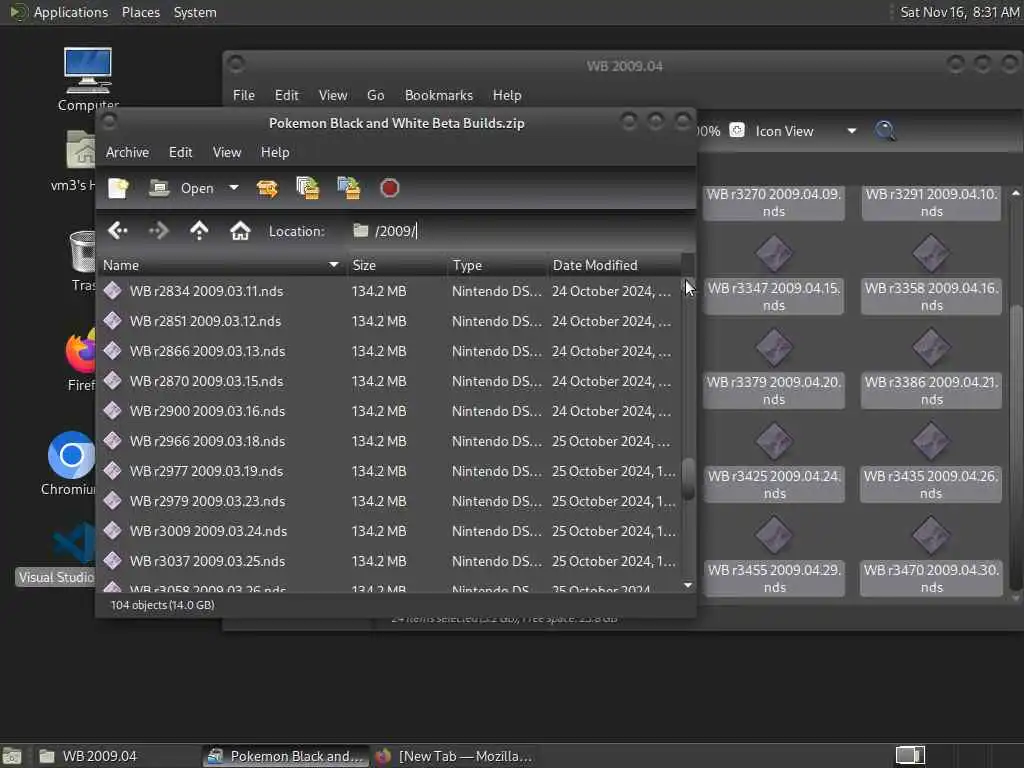The height and width of the screenshot is (768, 1024).
Task: Select WB r3470 2009.04.30.nds icon
Action: click(931, 536)
